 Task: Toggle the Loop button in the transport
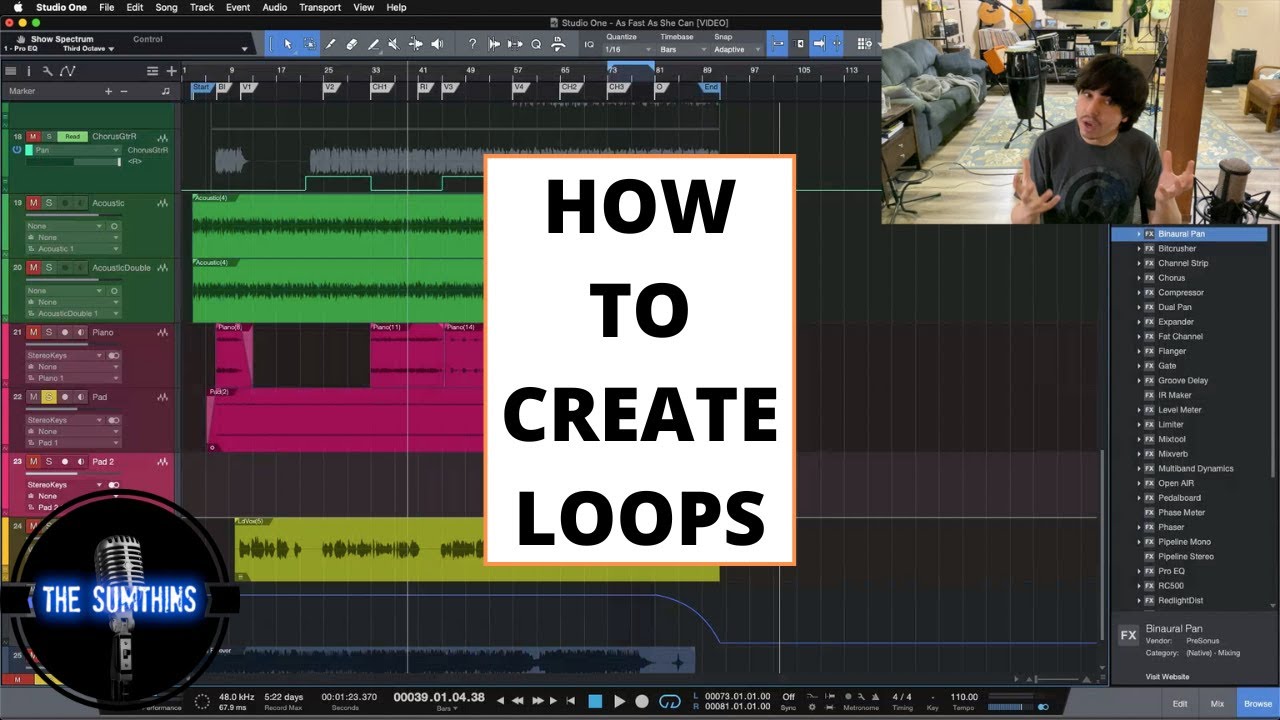coord(670,701)
